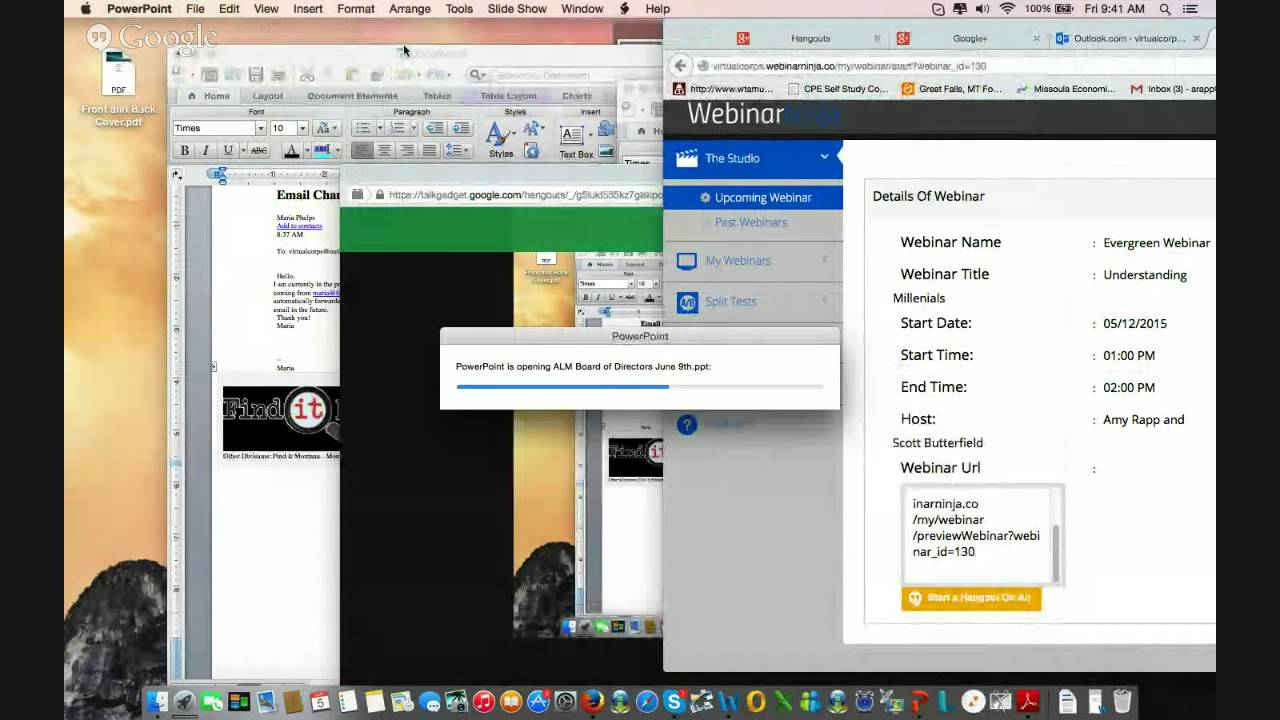Open the Inbox (3) Gmail bookmark
Screen dimensions: 1280x720
(1172, 89)
